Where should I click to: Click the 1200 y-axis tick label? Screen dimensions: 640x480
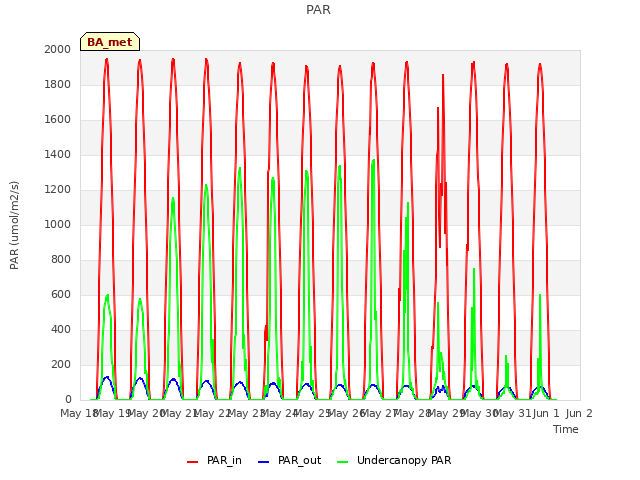click(58, 189)
